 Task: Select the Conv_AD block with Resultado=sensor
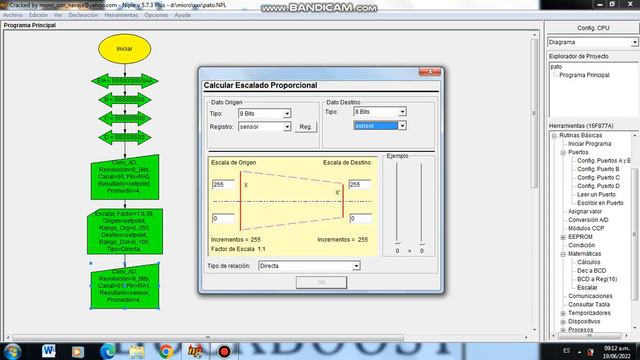125,286
